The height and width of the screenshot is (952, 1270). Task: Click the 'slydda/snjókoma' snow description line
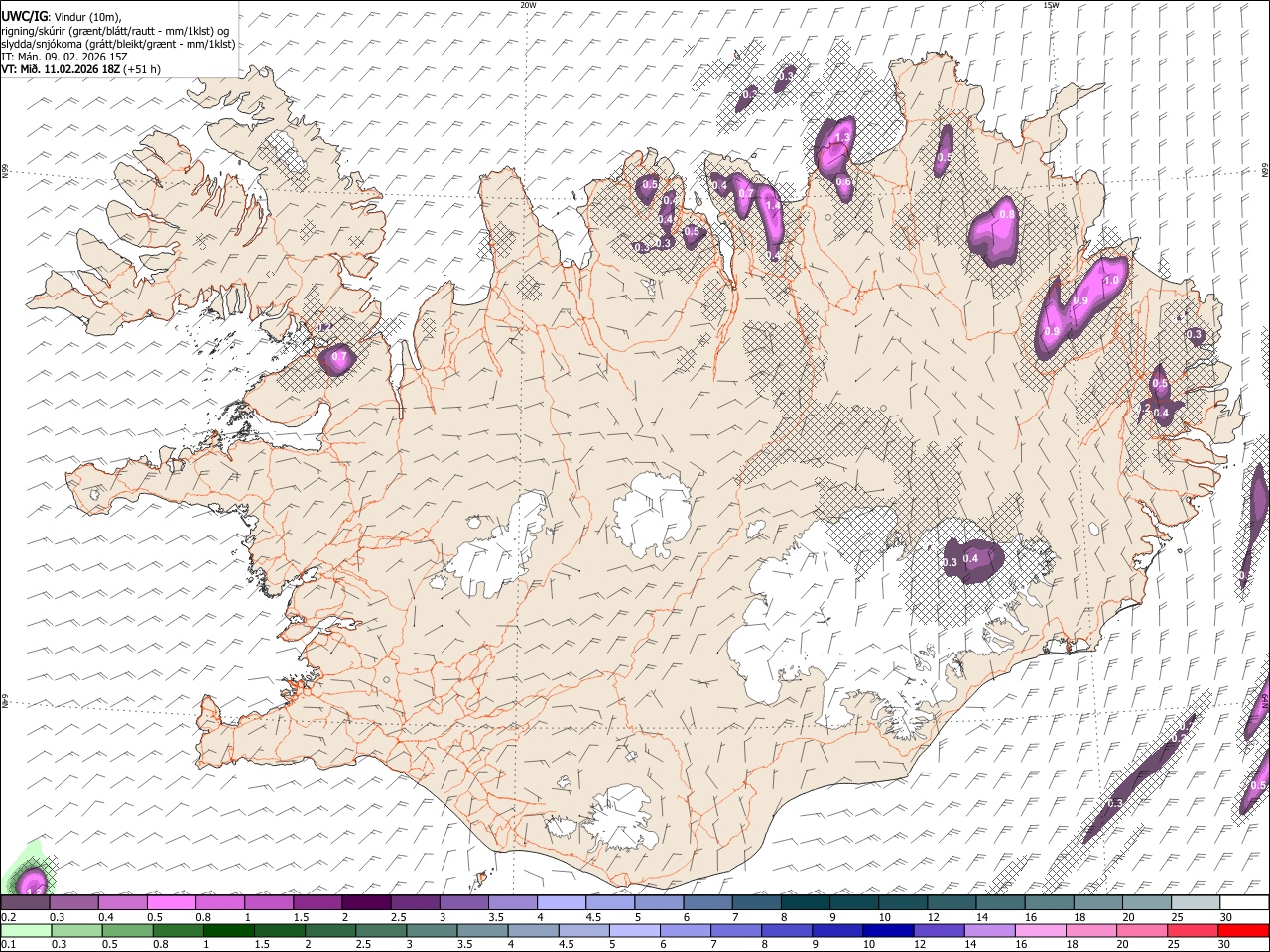(x=118, y=44)
